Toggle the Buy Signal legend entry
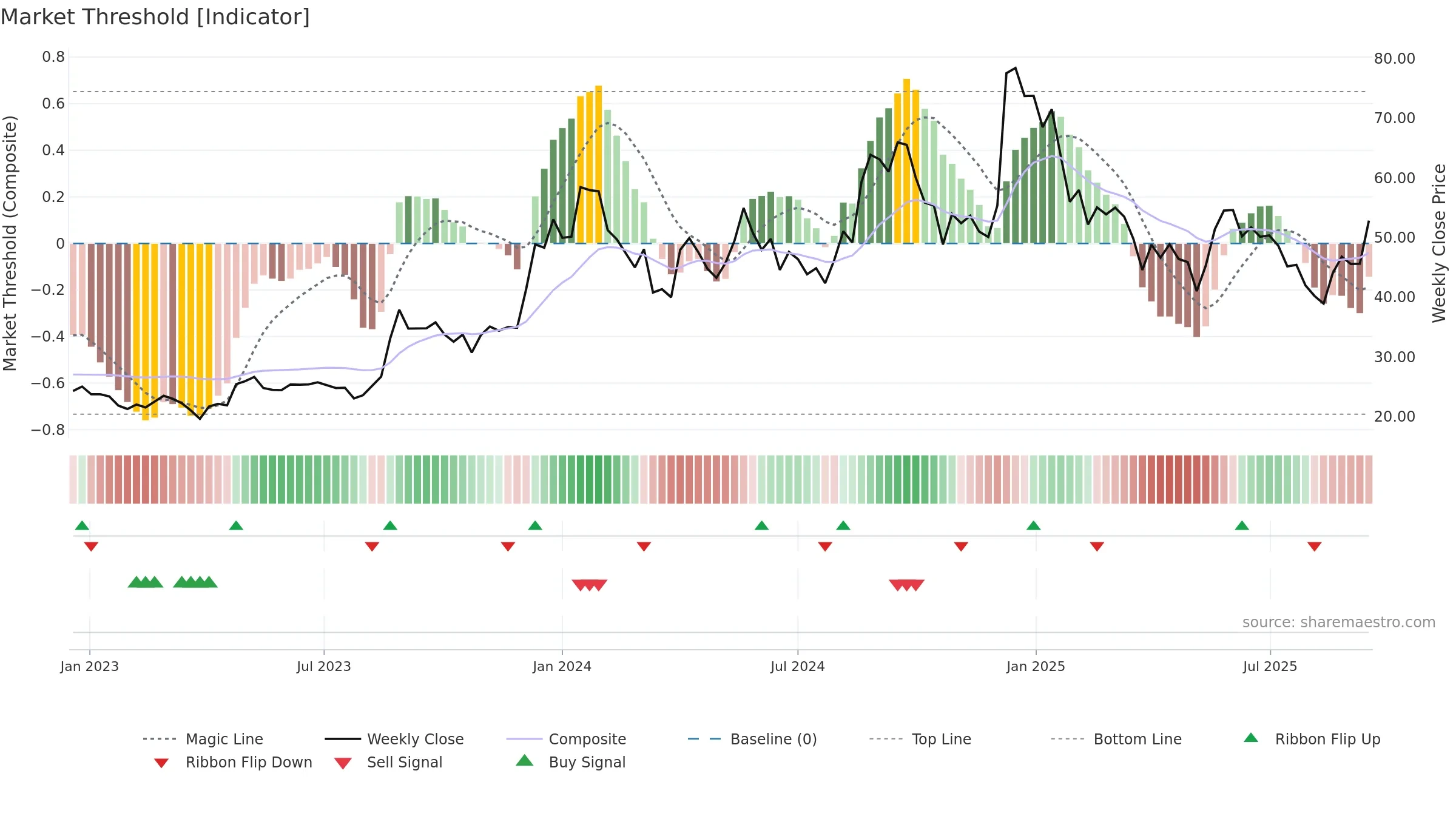This screenshot has width=1456, height=819. [570, 762]
